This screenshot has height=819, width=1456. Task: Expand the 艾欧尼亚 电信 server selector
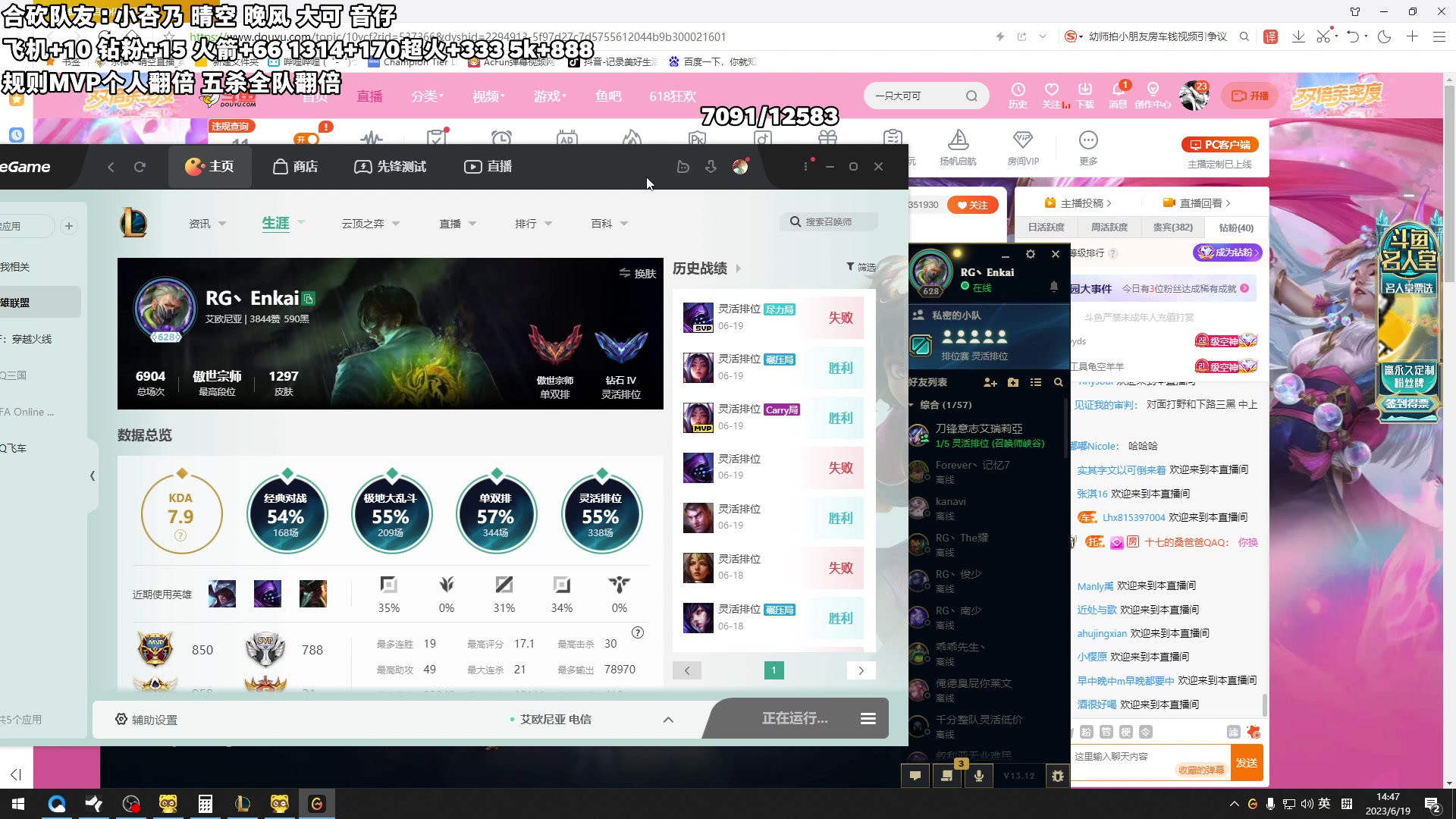click(668, 720)
